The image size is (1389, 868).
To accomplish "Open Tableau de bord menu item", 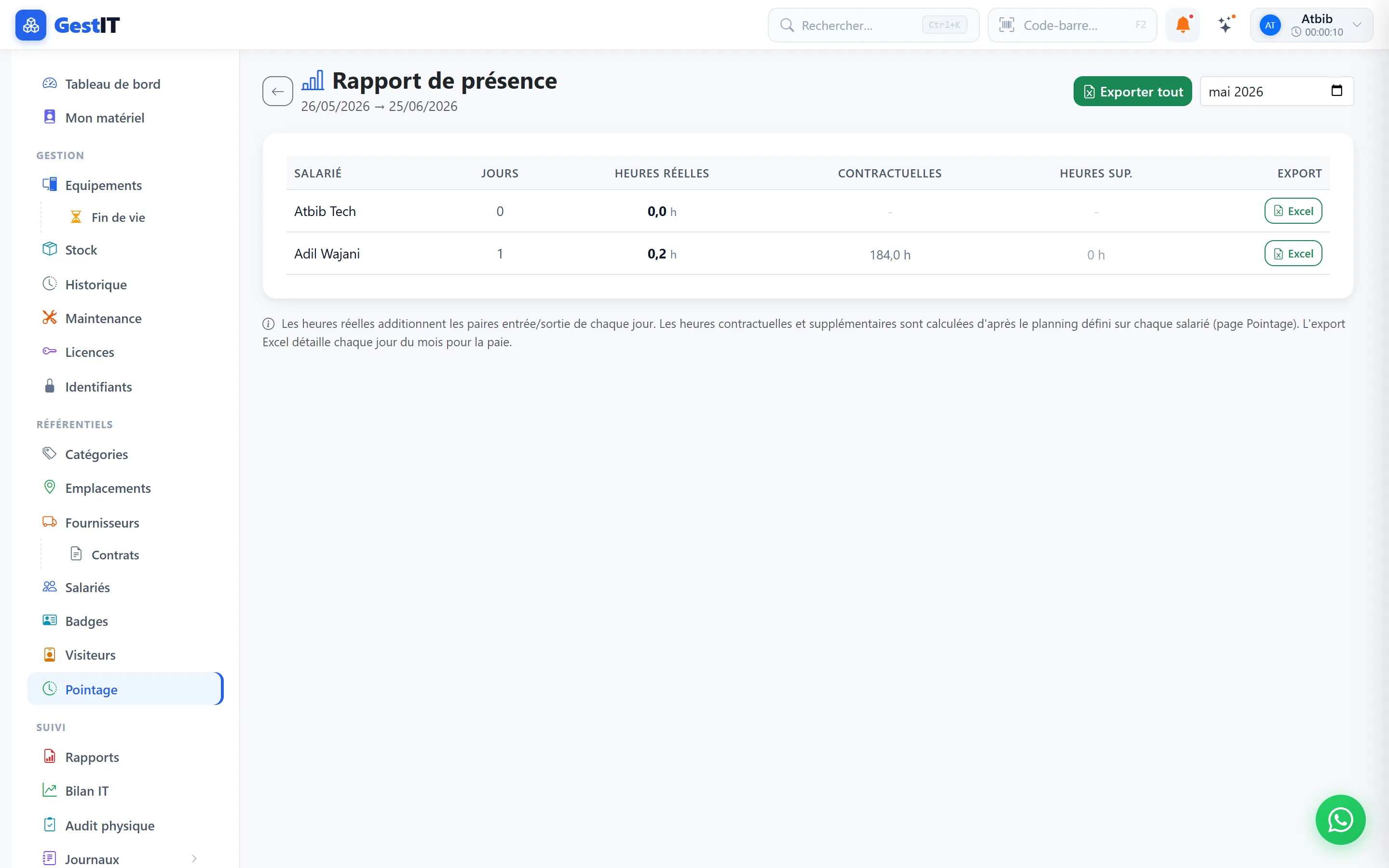I will point(125,84).
